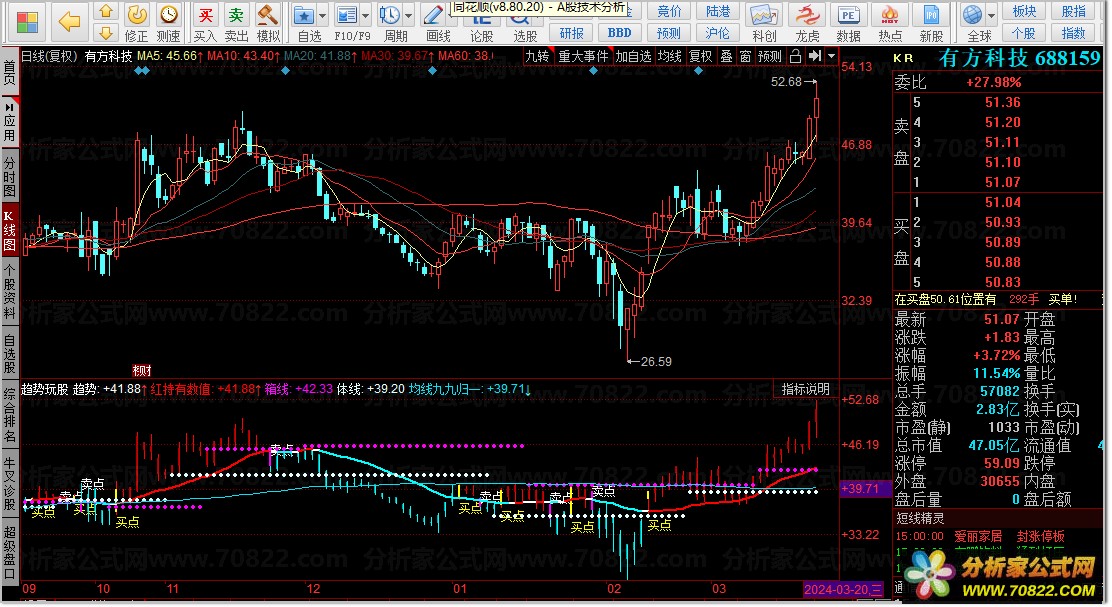Expand the 全球 globe dropdown arrow
Screen dimensions: 1112x607
(x=991, y=16)
